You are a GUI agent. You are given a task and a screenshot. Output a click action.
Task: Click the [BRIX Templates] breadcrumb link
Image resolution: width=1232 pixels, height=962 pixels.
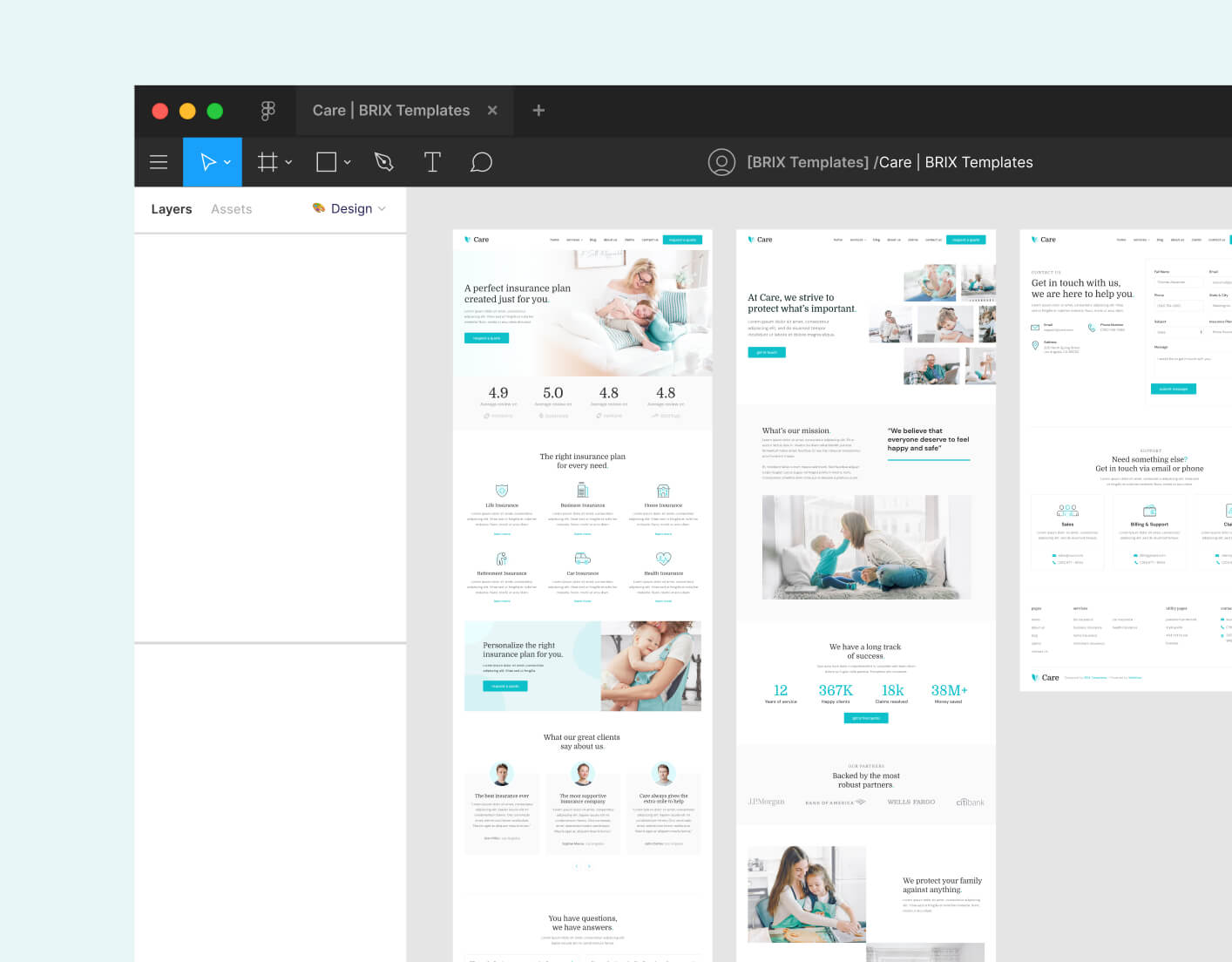(807, 162)
